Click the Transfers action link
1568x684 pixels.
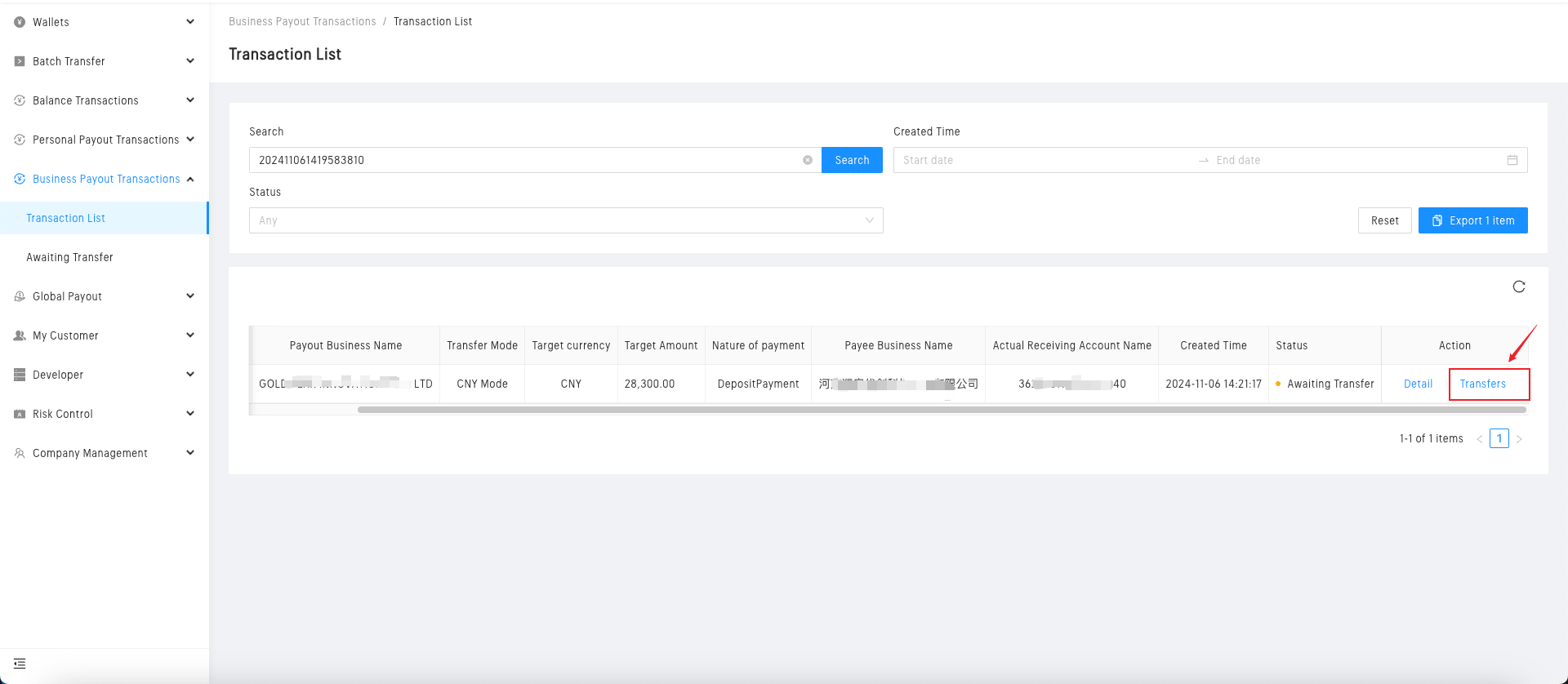pyautogui.click(x=1482, y=384)
